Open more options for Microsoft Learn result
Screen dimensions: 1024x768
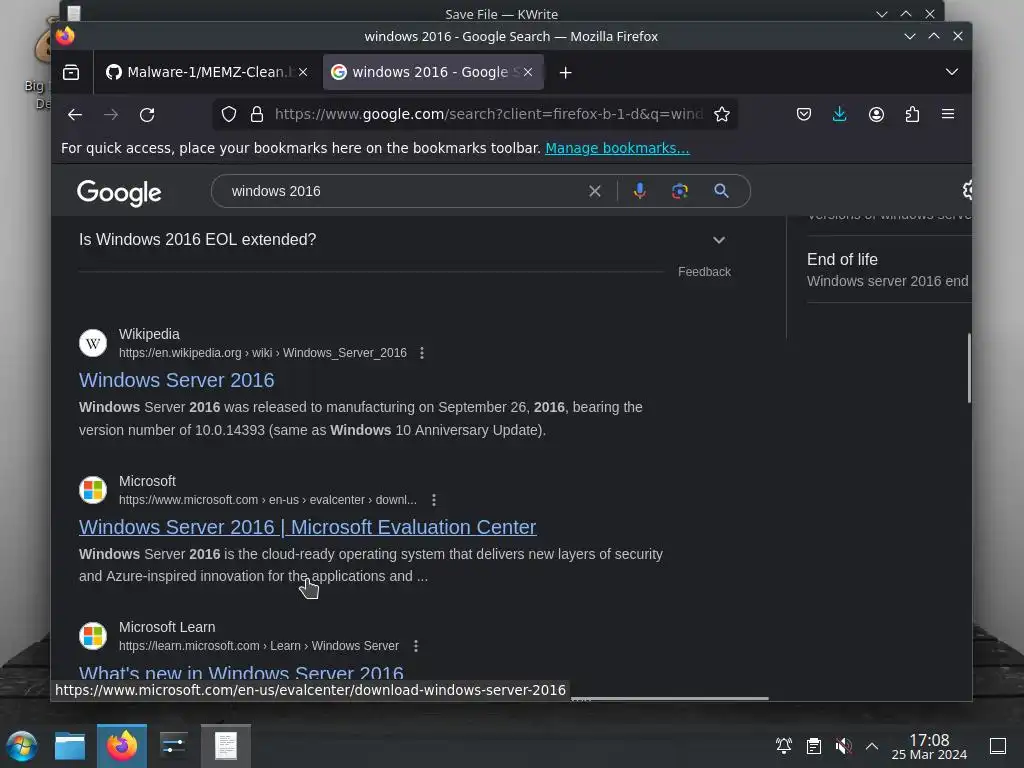pos(416,646)
